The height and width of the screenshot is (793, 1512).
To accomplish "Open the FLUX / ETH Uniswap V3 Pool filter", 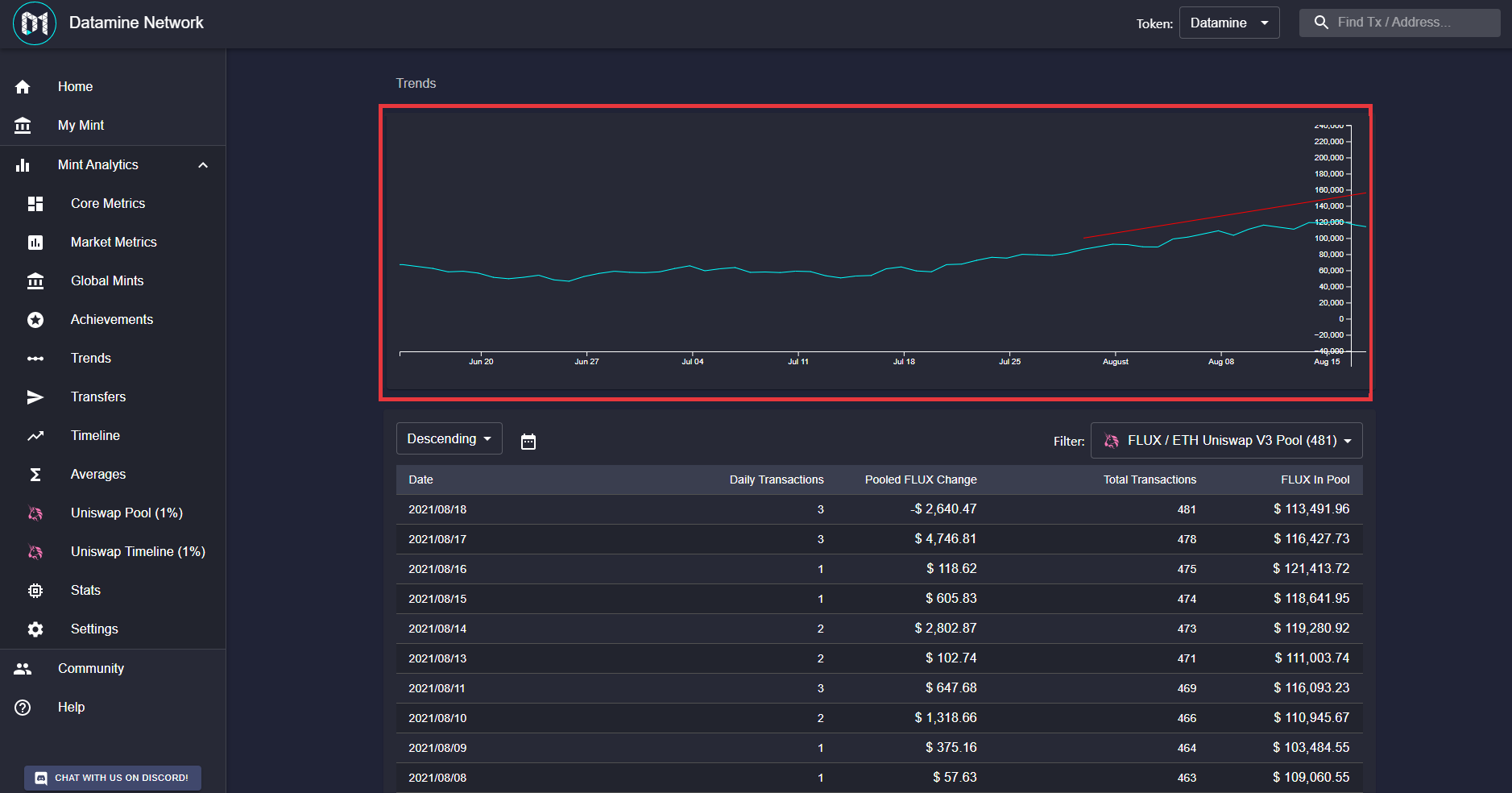I will [1227, 441].
